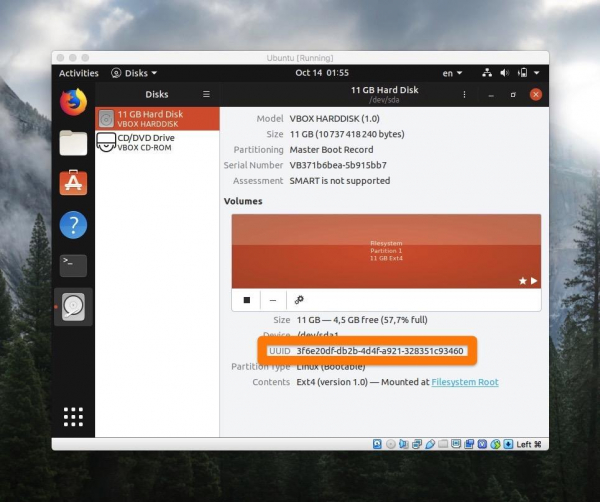Click the volume speaker icon in top bar
The height and width of the screenshot is (502, 600).
(x=505, y=73)
